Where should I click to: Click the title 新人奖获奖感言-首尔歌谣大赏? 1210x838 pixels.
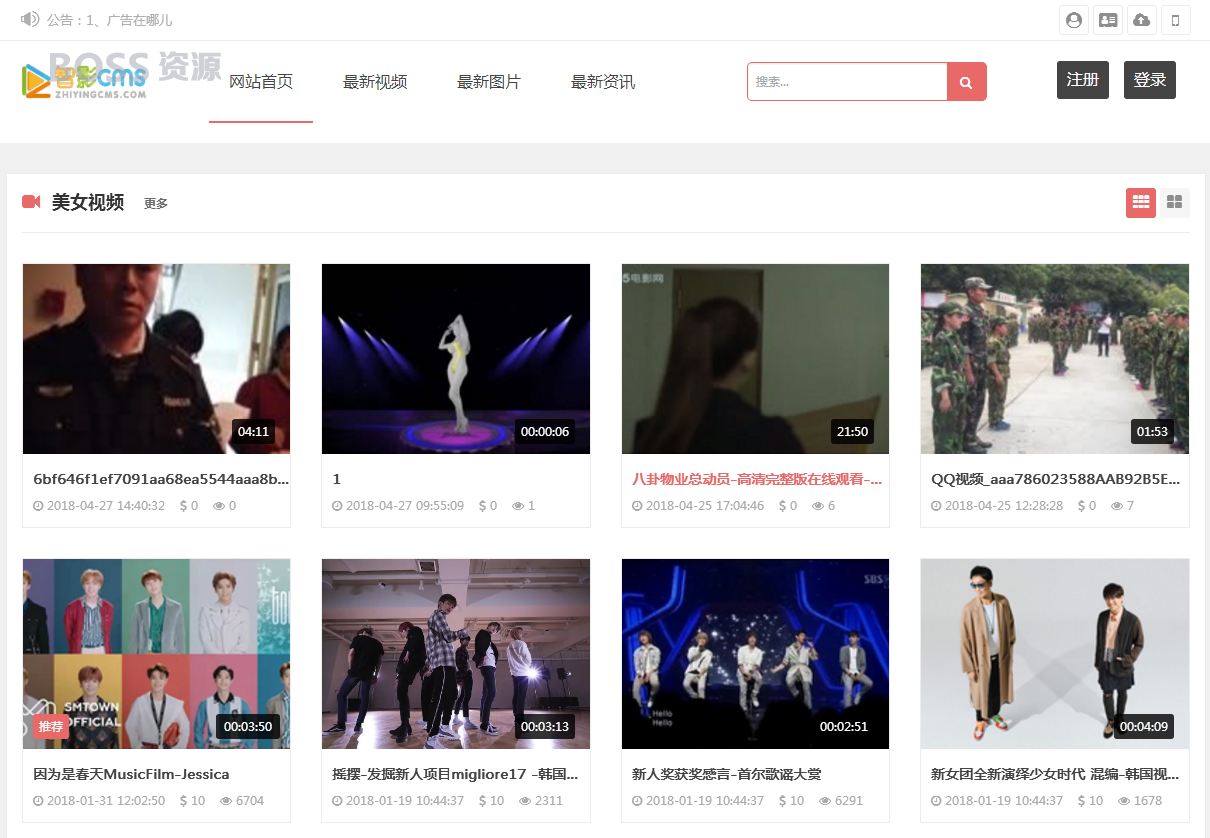pos(727,774)
